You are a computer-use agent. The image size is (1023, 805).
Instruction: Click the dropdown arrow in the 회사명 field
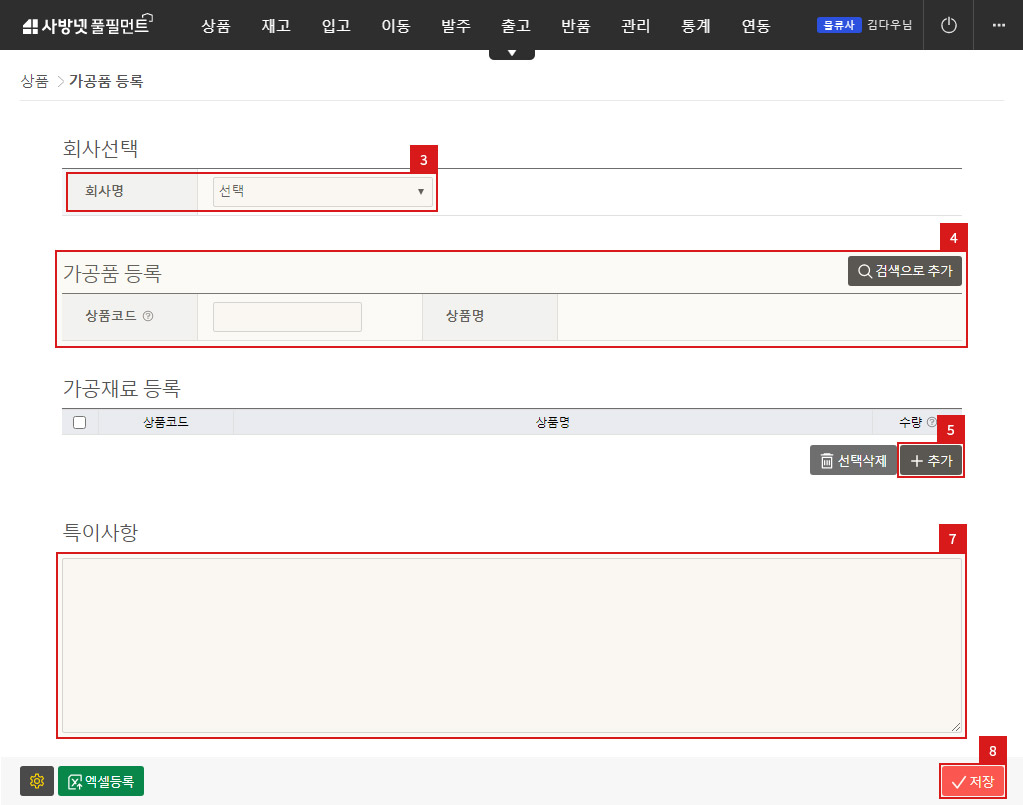pos(421,190)
